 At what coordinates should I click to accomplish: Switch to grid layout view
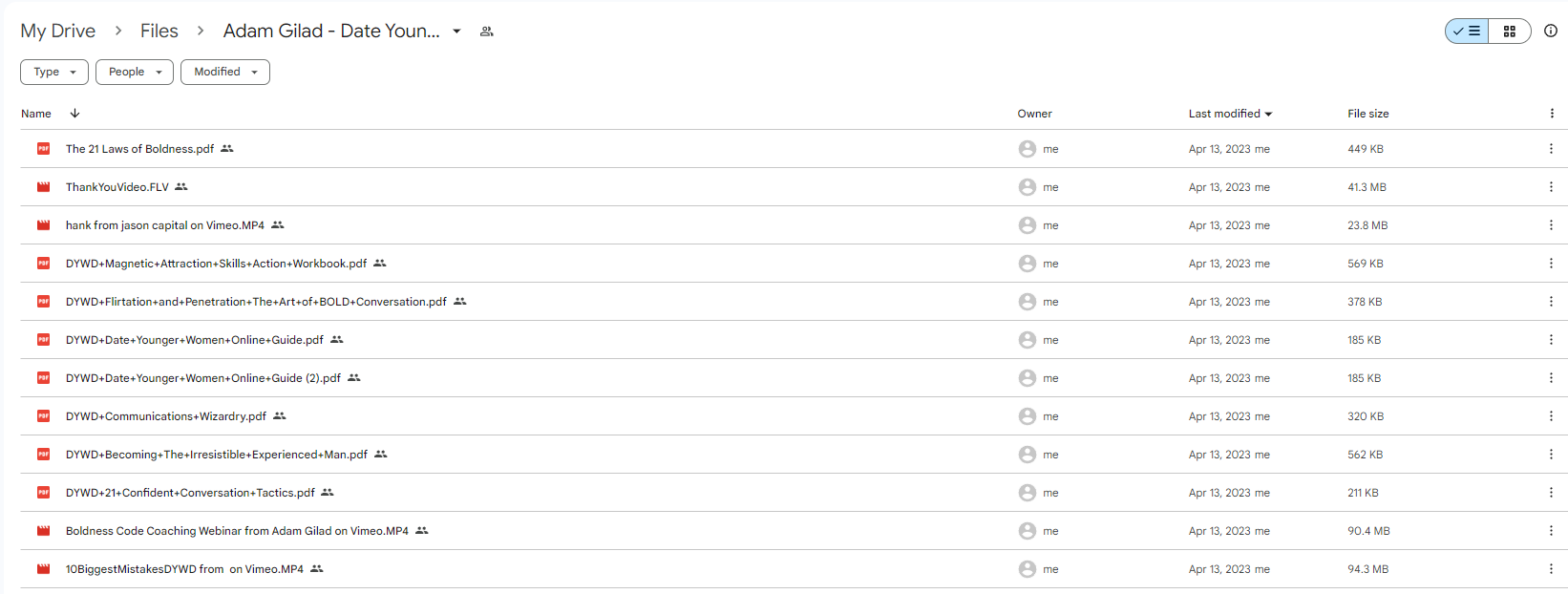[1510, 32]
